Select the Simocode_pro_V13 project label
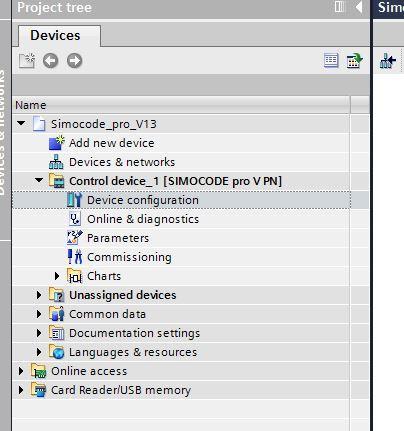This screenshot has height=431, width=404. [x=104, y=124]
